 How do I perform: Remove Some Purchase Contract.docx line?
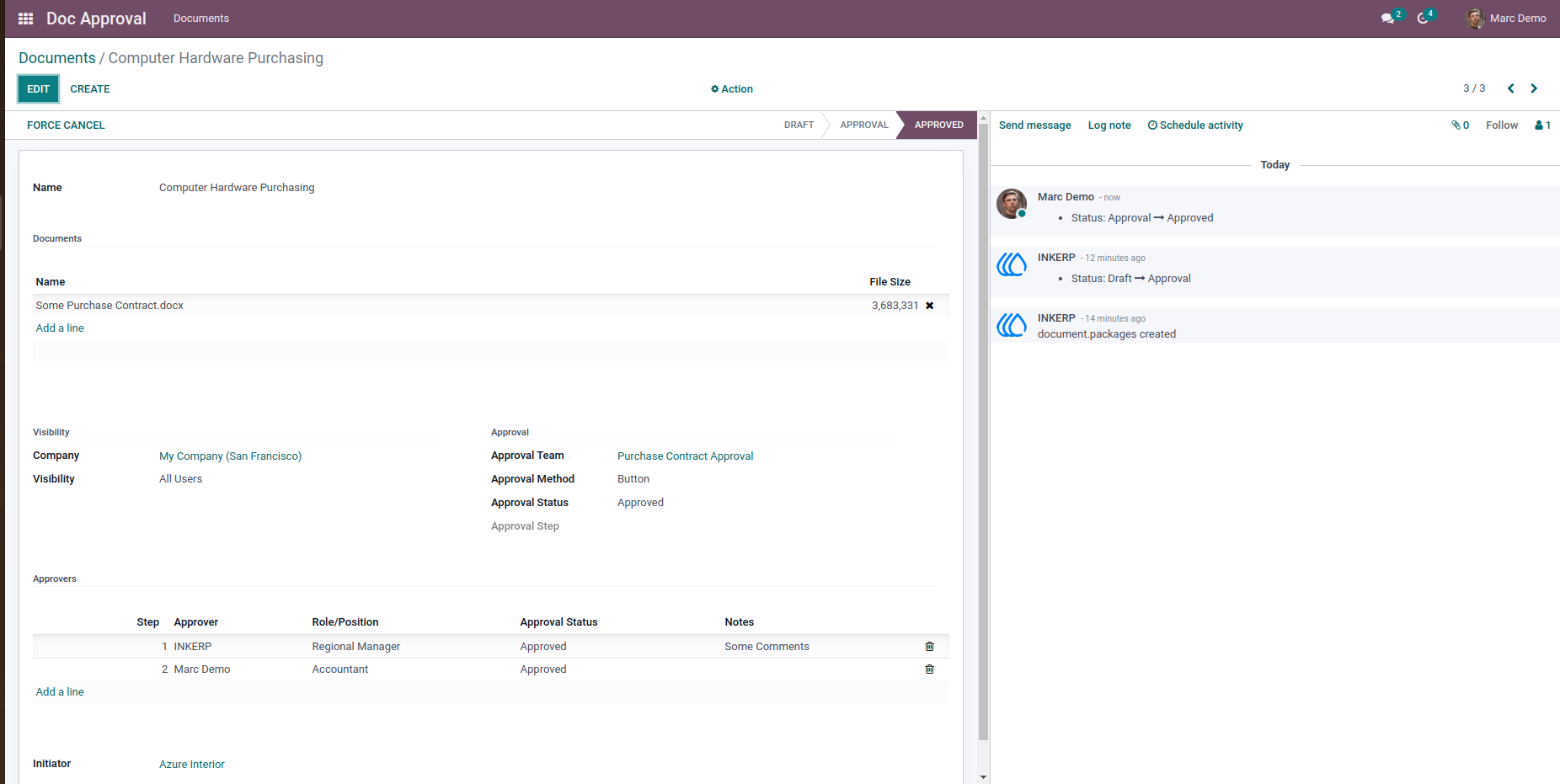pos(930,306)
